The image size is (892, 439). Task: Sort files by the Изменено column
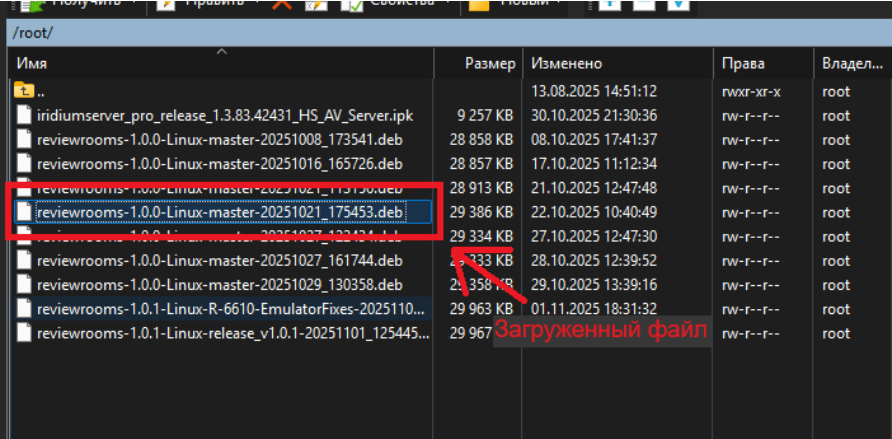[x=618, y=63]
